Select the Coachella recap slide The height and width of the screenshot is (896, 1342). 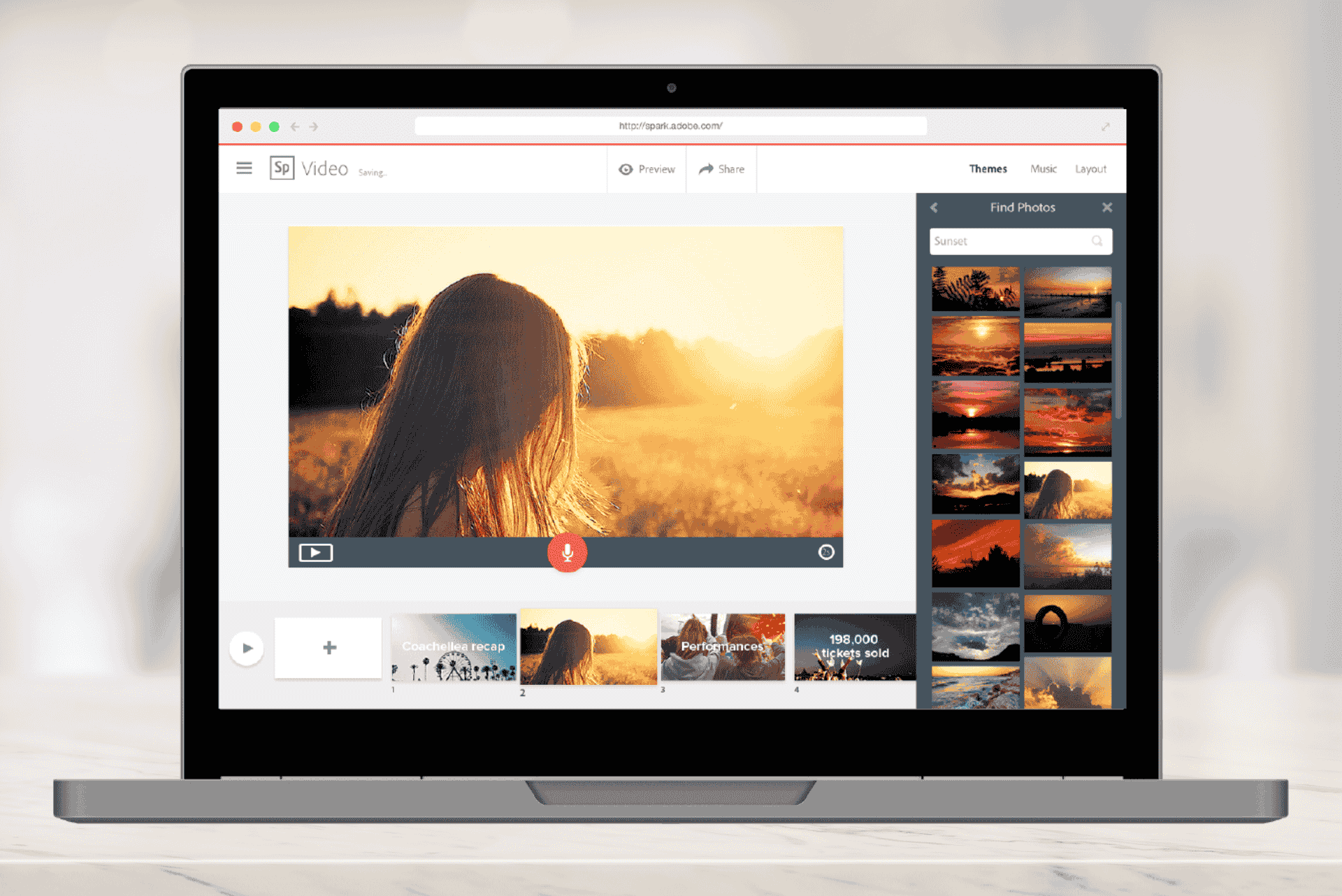454,647
